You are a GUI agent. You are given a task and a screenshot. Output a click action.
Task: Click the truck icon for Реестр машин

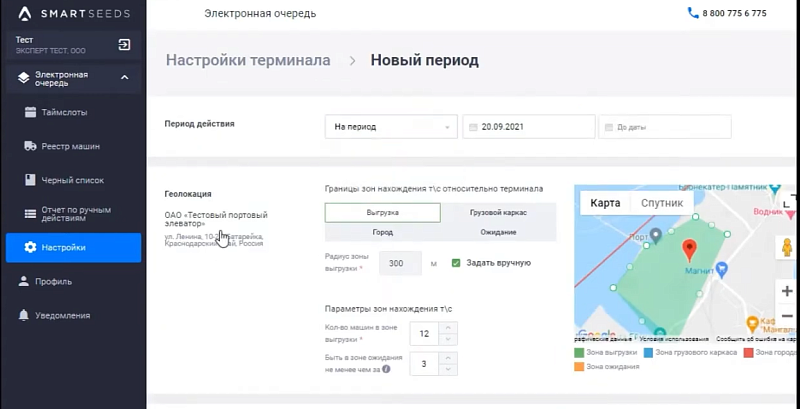pos(30,146)
